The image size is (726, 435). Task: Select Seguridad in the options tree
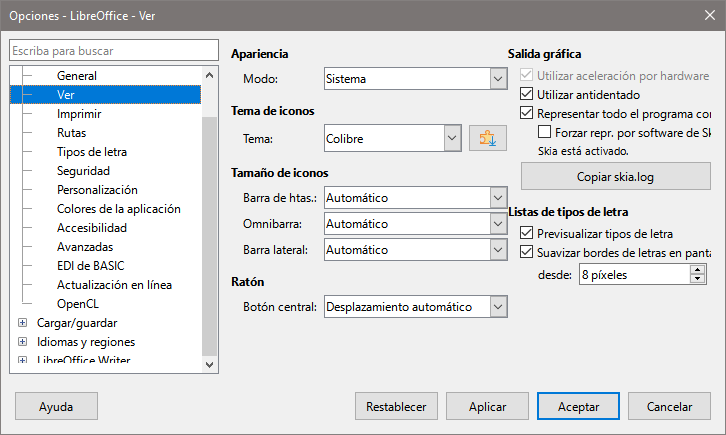click(83, 170)
